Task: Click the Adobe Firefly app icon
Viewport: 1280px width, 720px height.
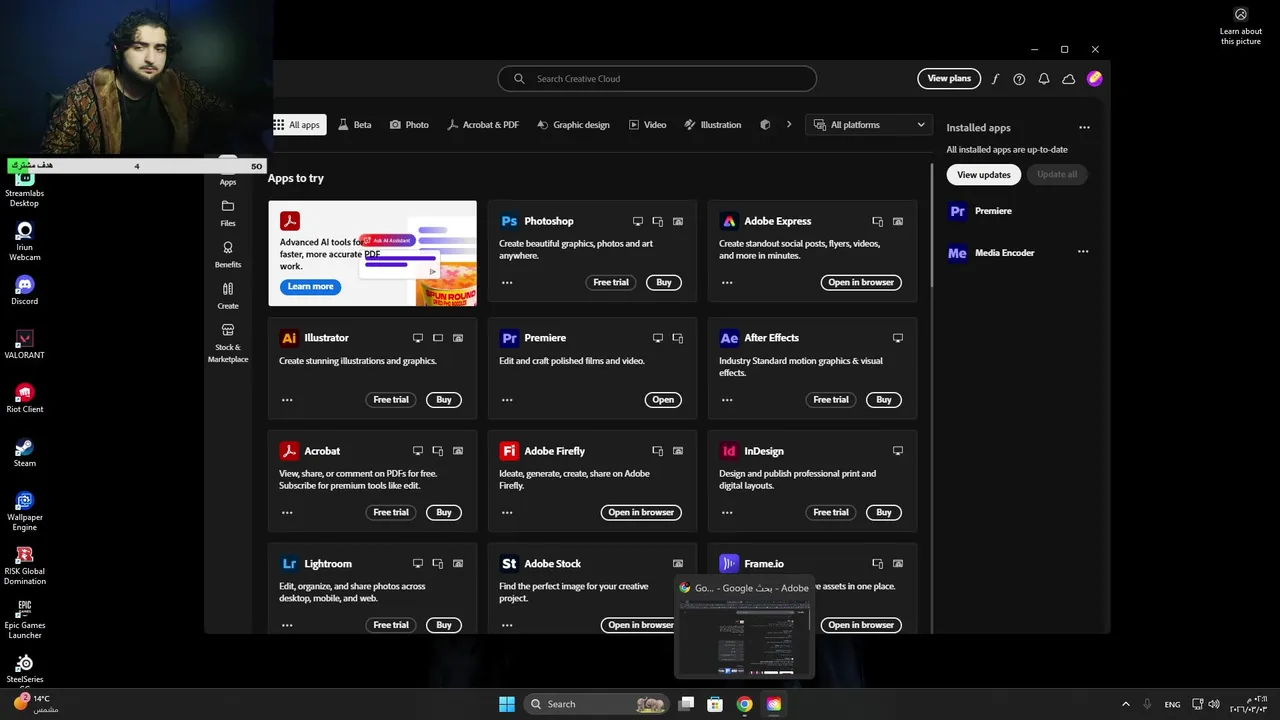Action: (509, 451)
